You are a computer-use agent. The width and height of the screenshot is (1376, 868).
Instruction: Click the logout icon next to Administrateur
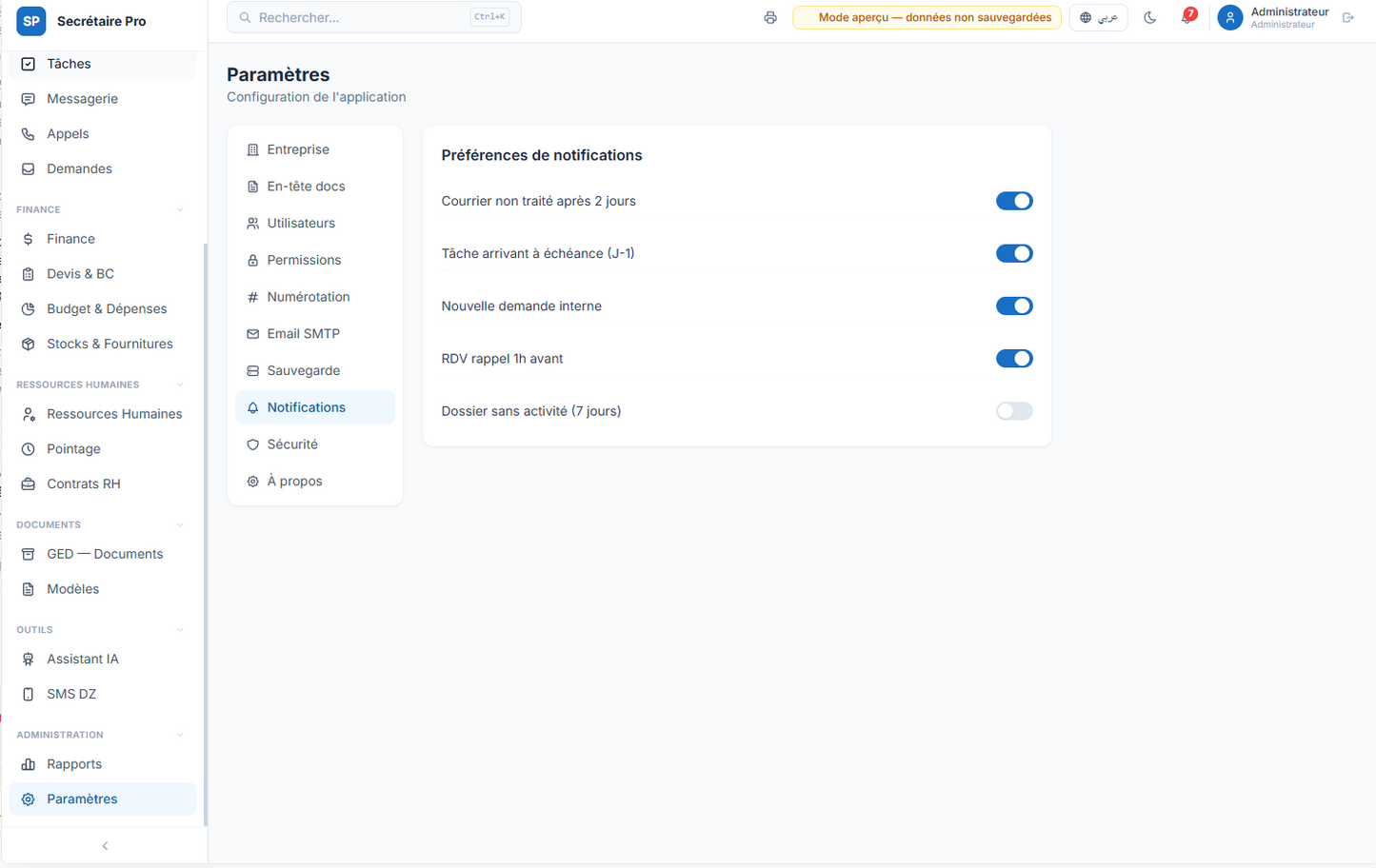coord(1348,17)
